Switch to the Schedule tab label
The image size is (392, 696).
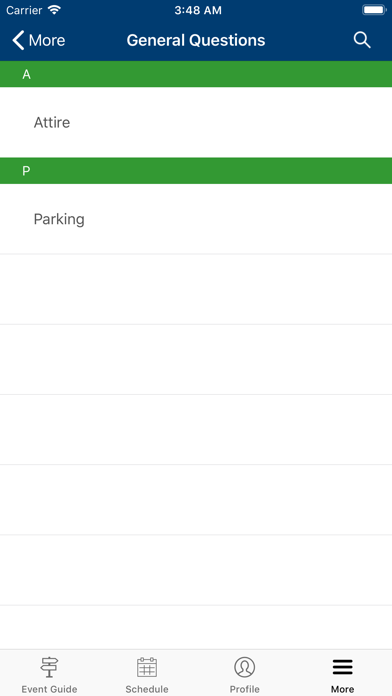point(147,689)
